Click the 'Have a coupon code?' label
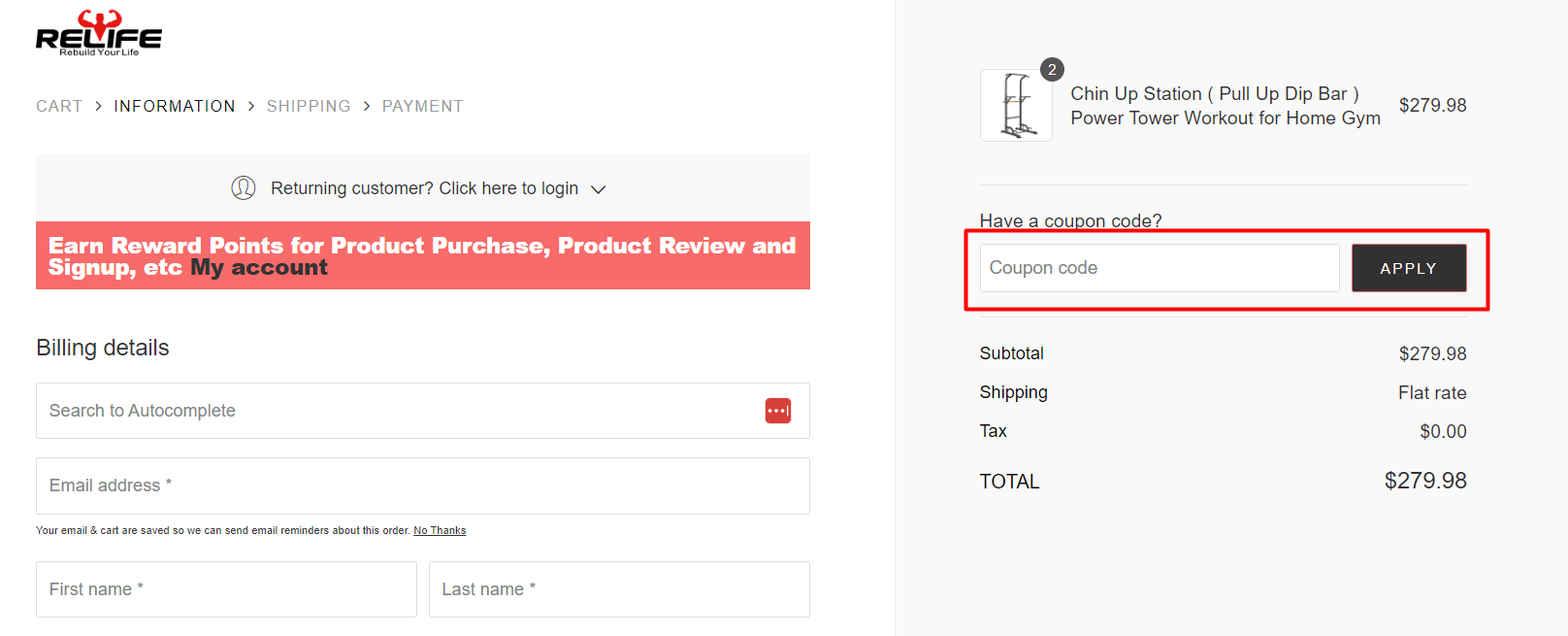This screenshot has width=1568, height=636. point(1070,220)
